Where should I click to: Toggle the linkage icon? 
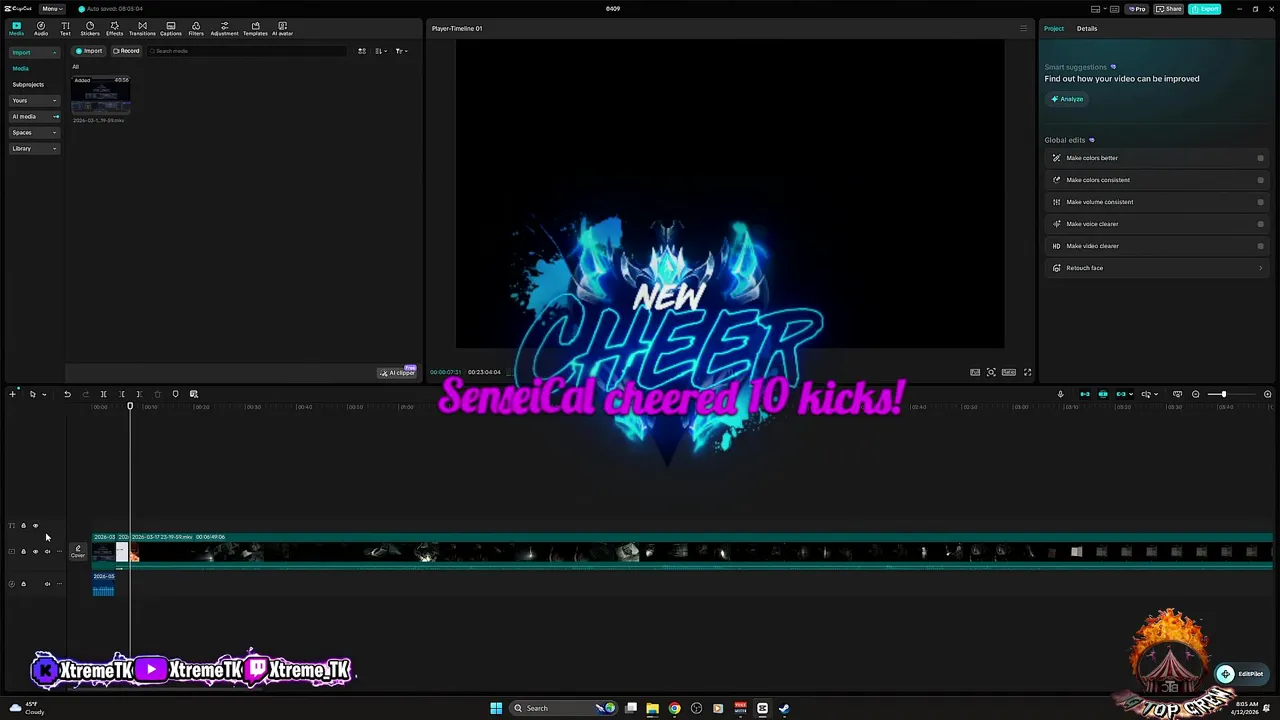(x=1121, y=394)
